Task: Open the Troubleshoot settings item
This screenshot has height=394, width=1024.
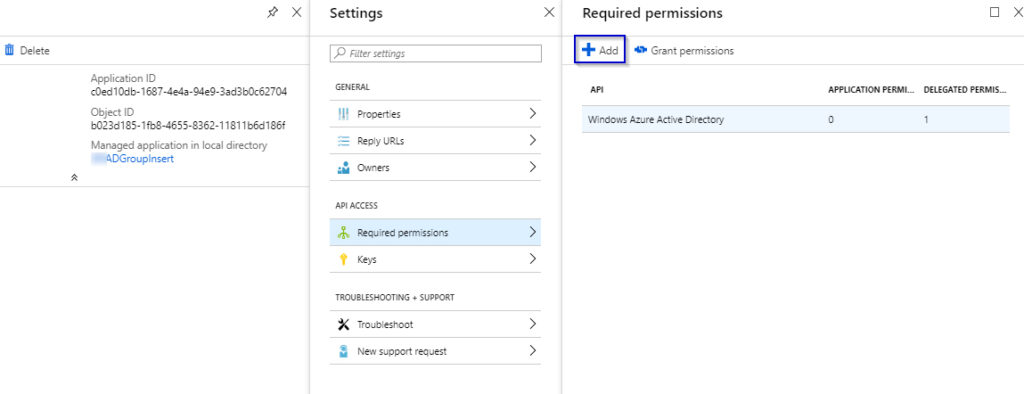Action: pyautogui.click(x=435, y=324)
